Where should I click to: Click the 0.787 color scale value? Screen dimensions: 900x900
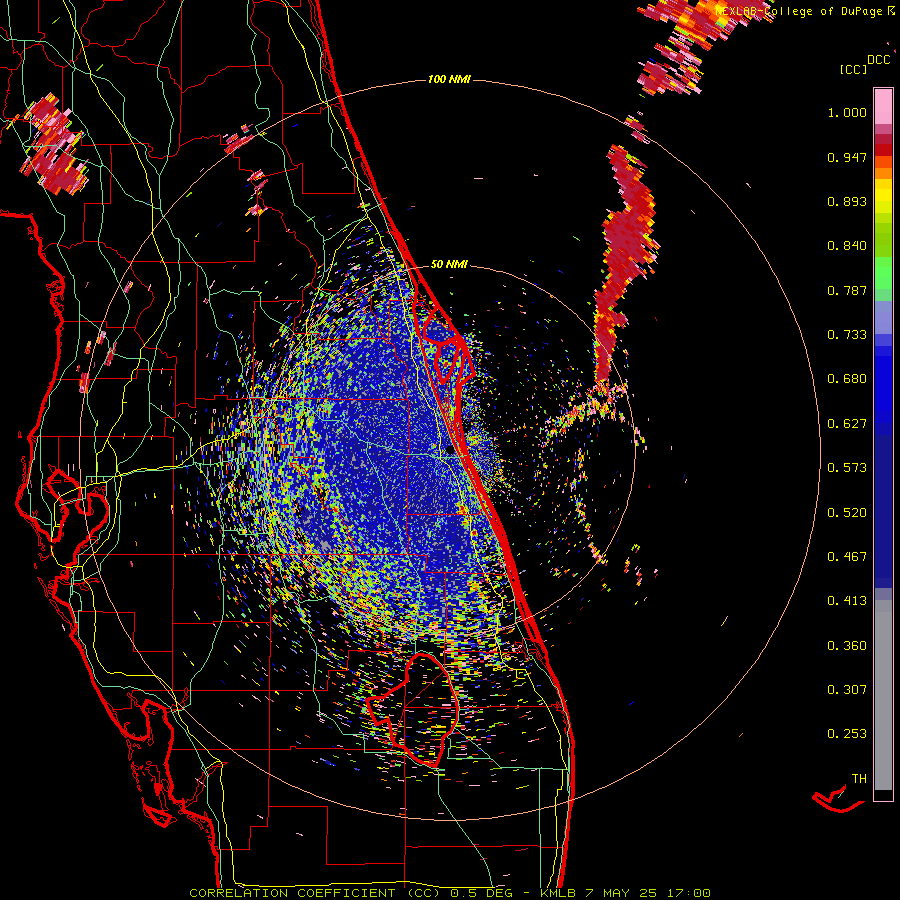tap(847, 290)
